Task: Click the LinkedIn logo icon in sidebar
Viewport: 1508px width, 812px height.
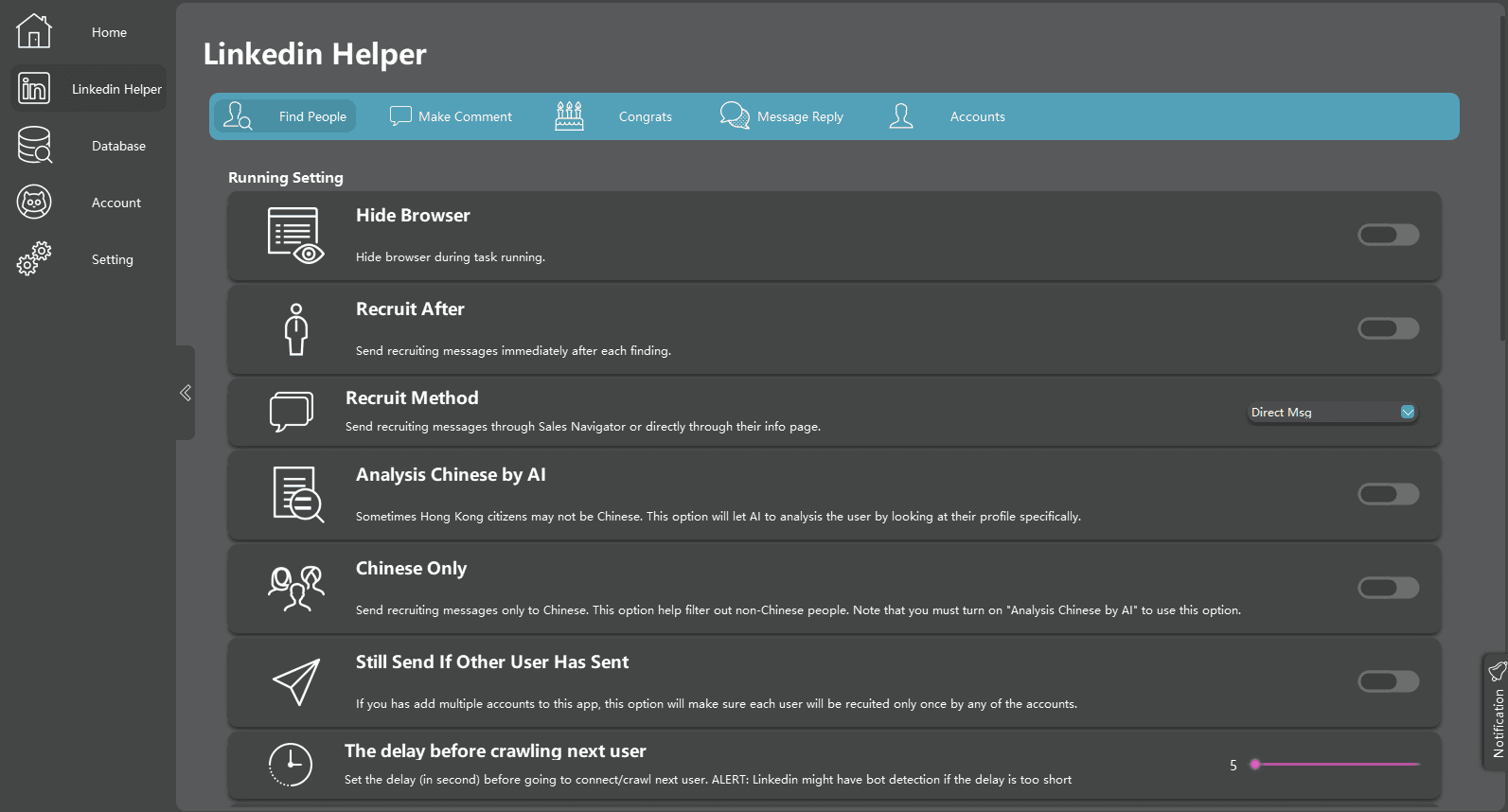Action: [34, 88]
